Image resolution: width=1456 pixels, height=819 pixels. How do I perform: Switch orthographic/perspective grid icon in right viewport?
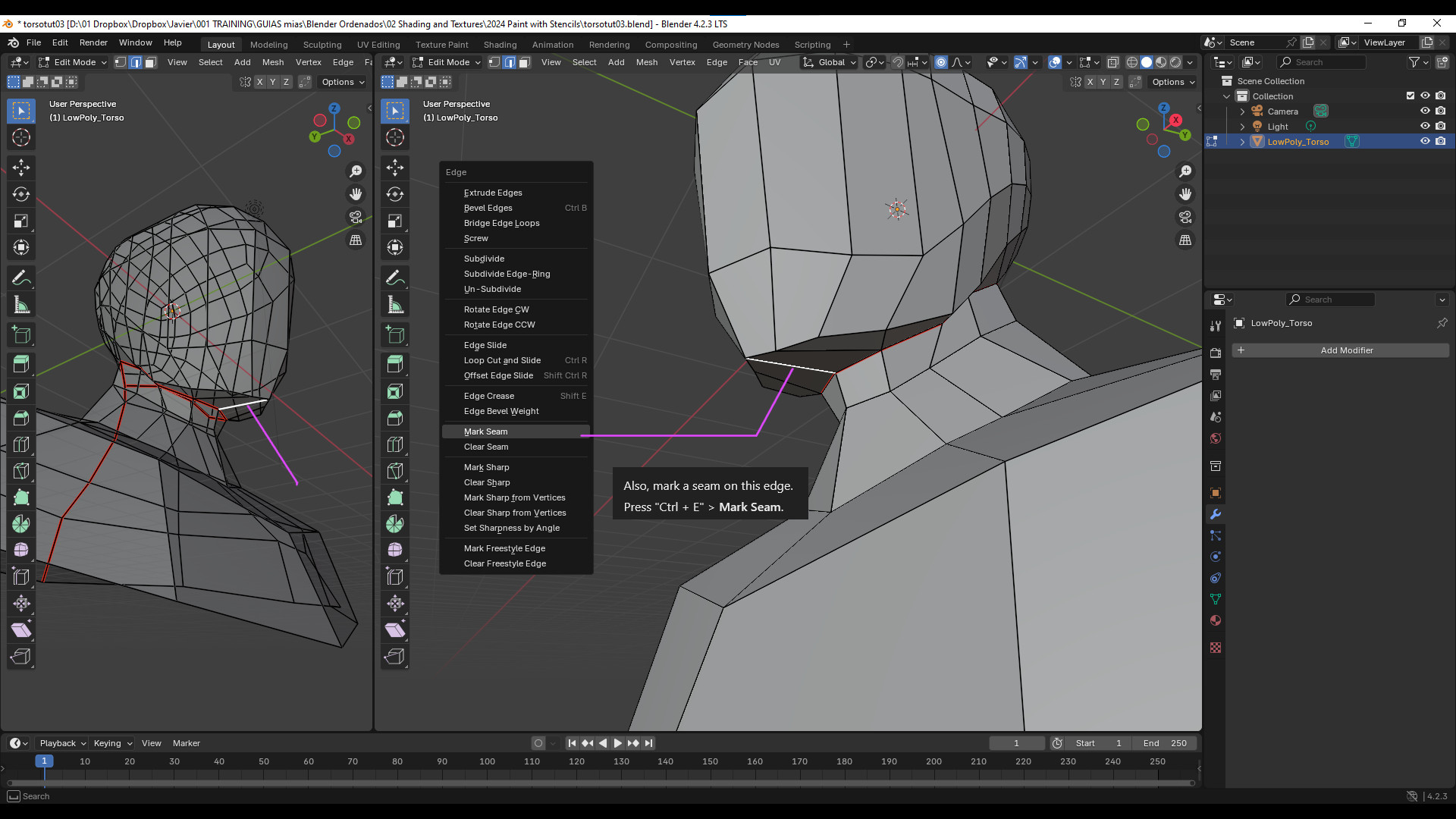[x=1185, y=240]
